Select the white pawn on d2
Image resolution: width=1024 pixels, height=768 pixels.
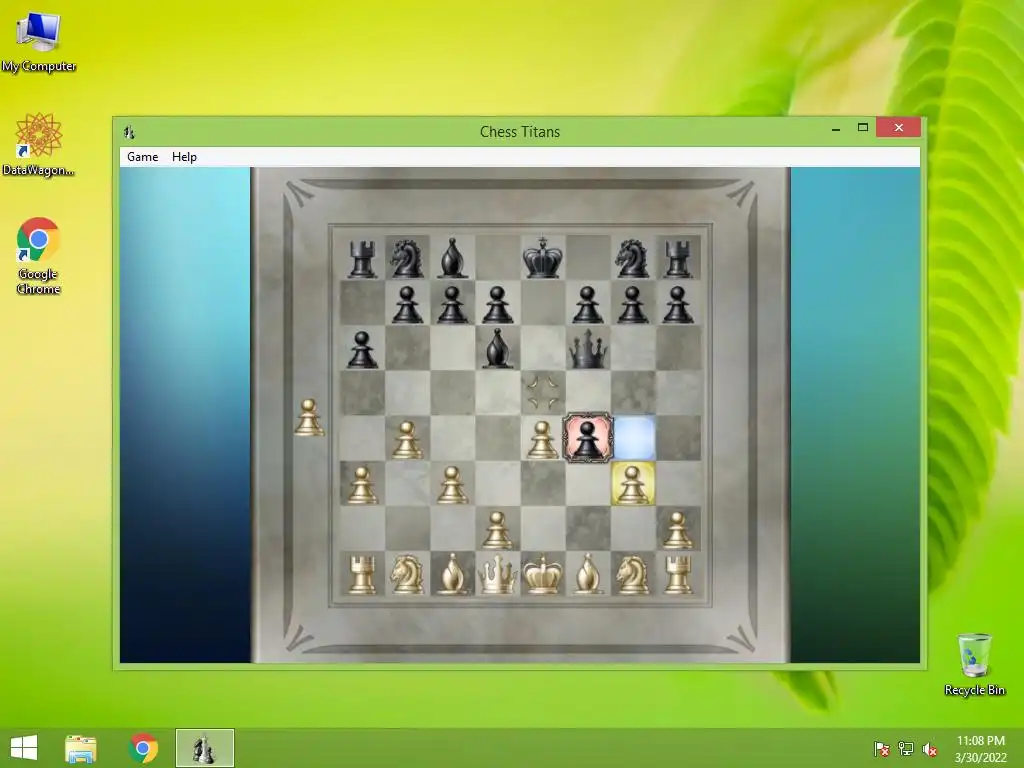click(497, 530)
